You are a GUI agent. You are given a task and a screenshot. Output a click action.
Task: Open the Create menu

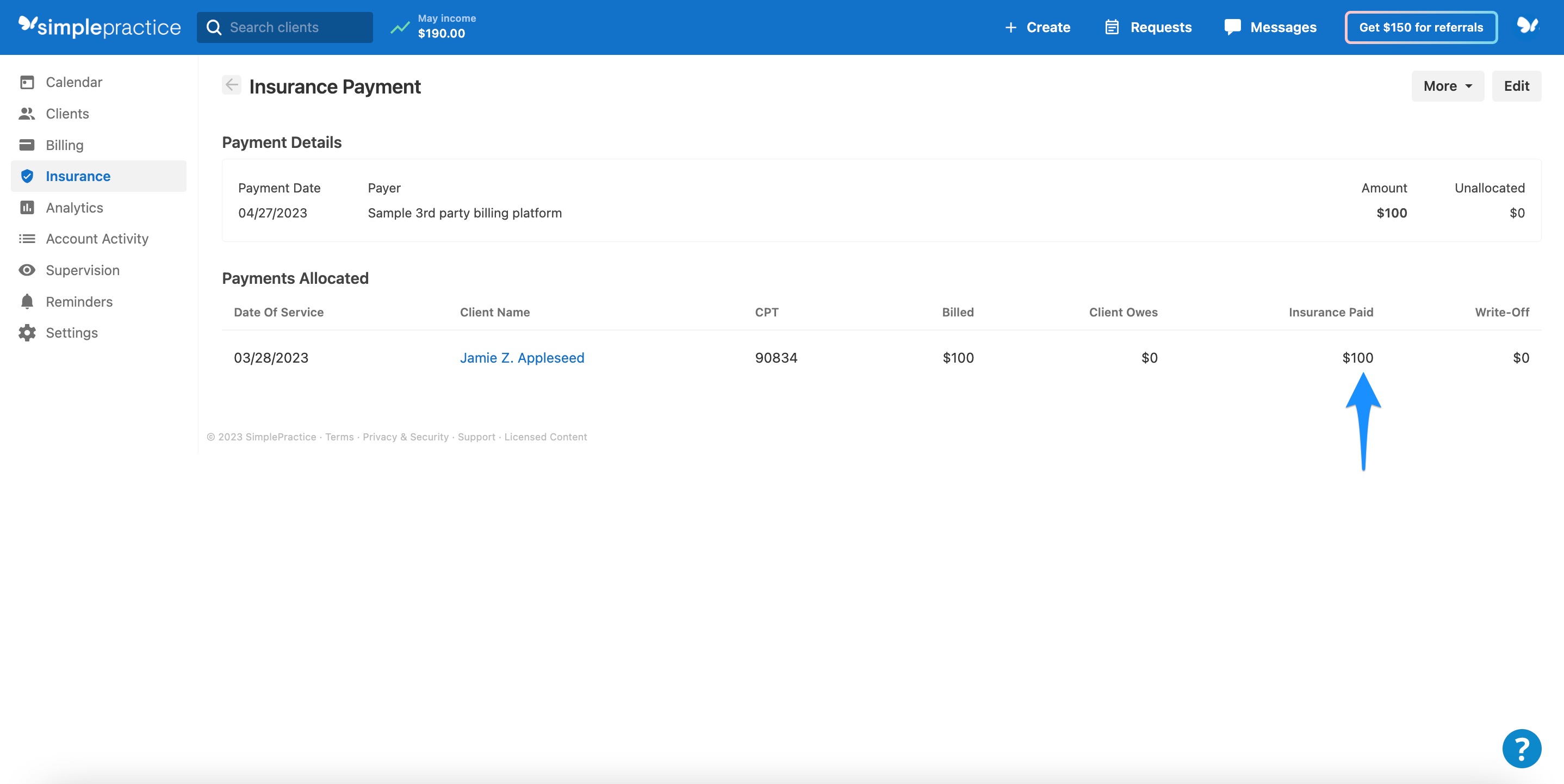click(x=1037, y=27)
